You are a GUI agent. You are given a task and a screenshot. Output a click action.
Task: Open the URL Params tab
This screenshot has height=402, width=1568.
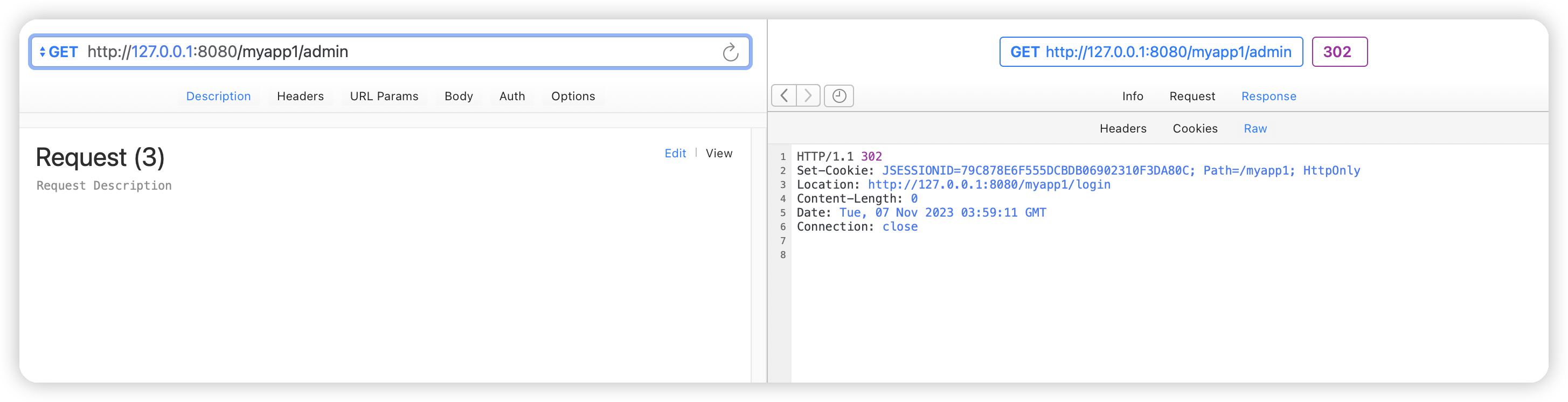click(384, 96)
